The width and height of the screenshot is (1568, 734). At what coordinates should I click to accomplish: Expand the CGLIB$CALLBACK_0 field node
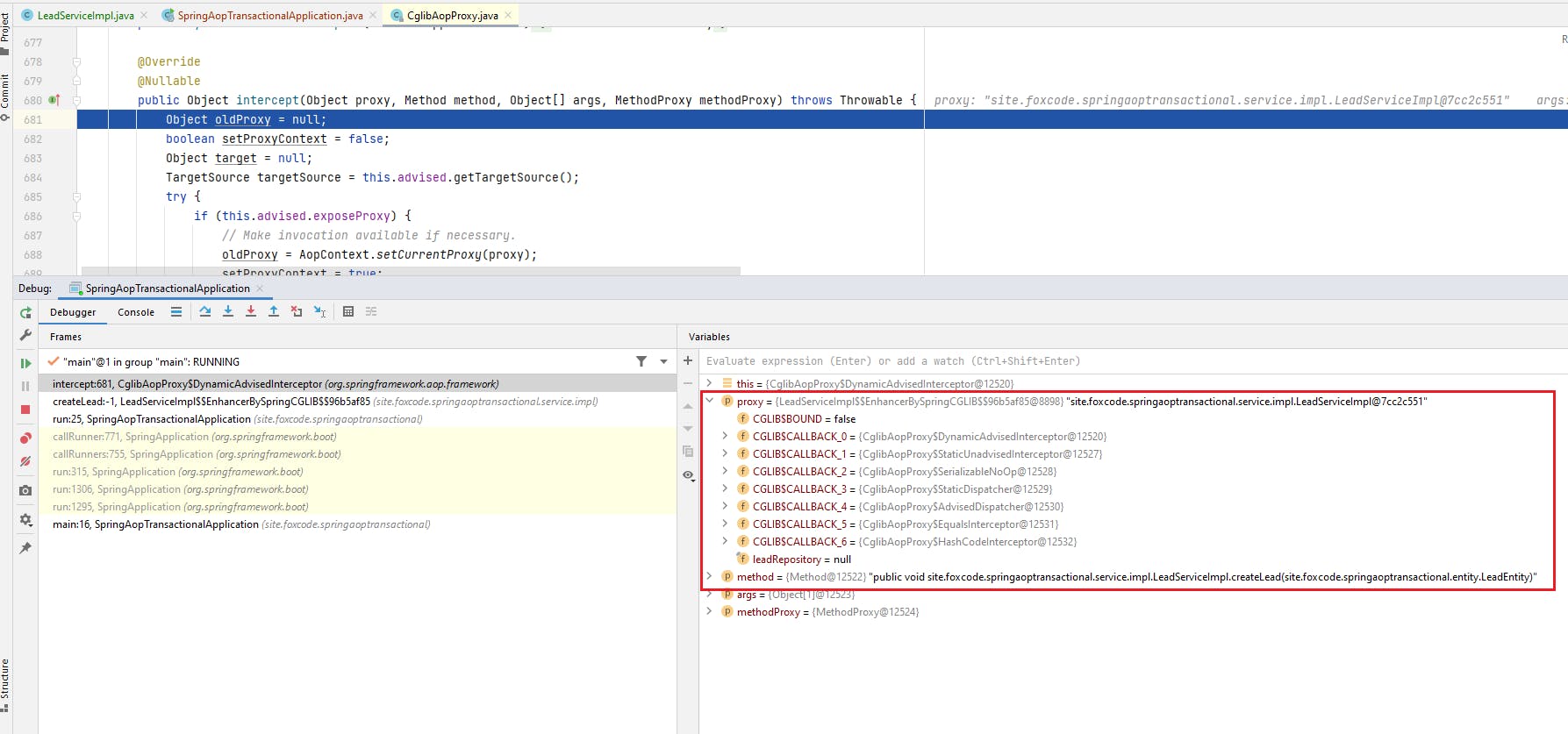click(725, 436)
